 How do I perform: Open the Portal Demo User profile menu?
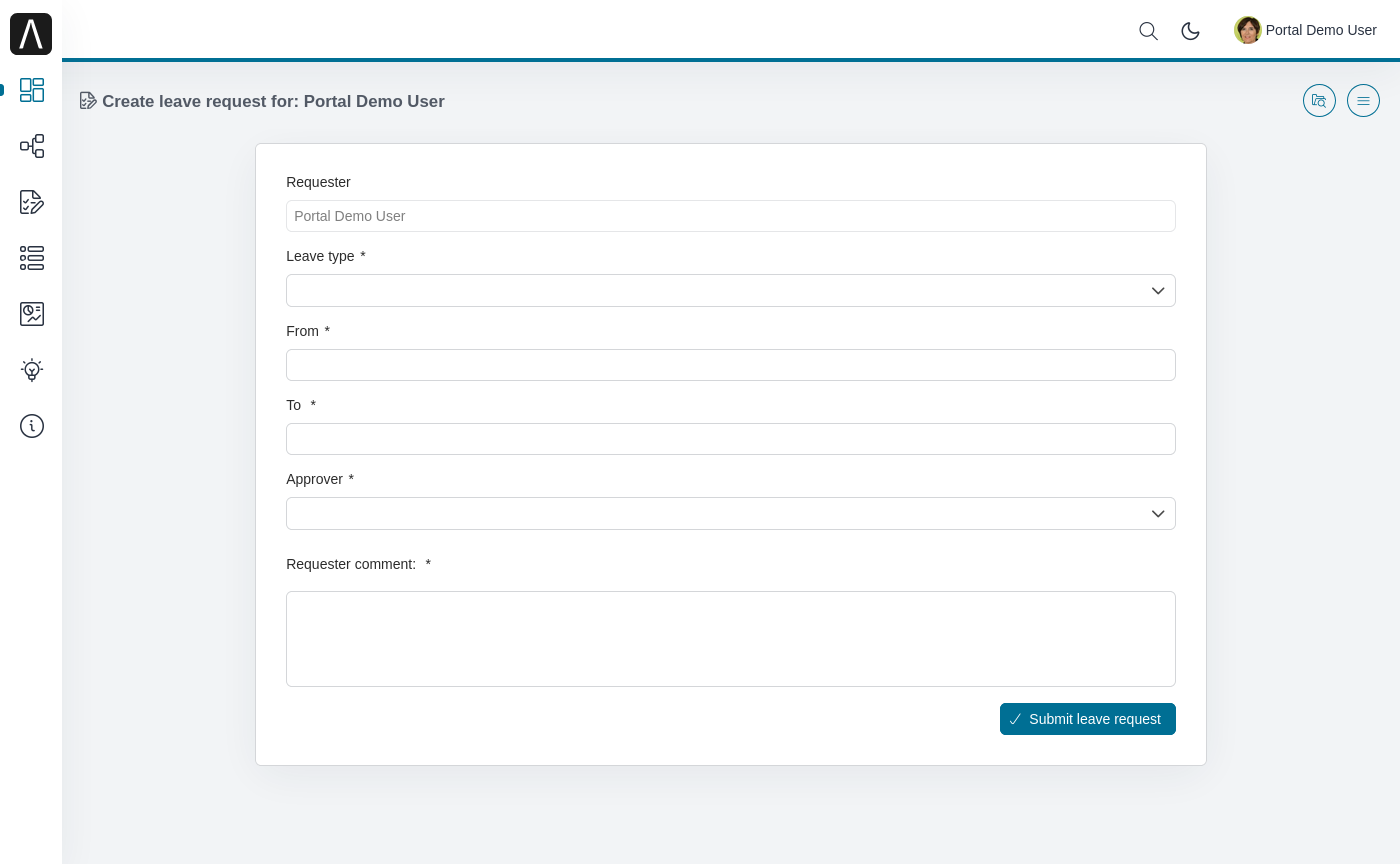click(1320, 30)
